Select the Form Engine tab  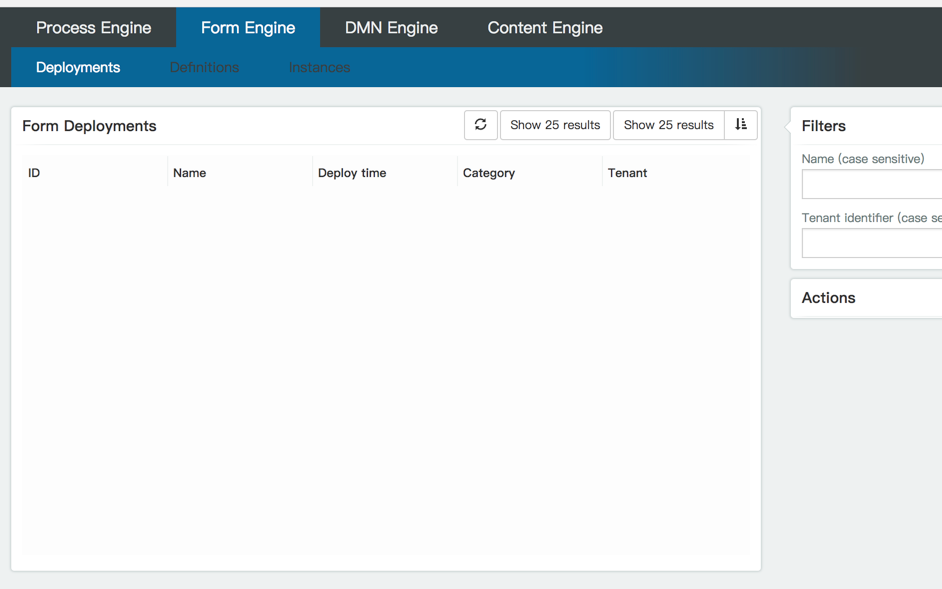248,28
